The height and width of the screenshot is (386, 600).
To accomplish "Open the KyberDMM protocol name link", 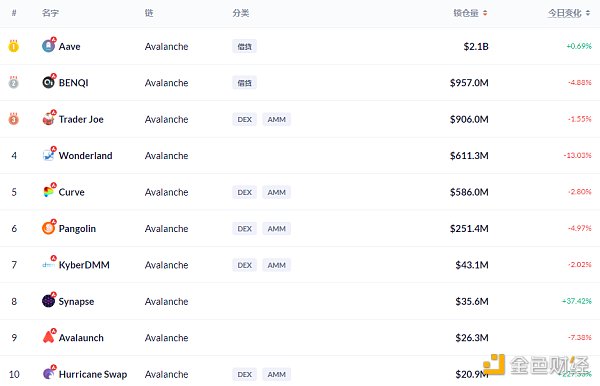I will click(84, 265).
